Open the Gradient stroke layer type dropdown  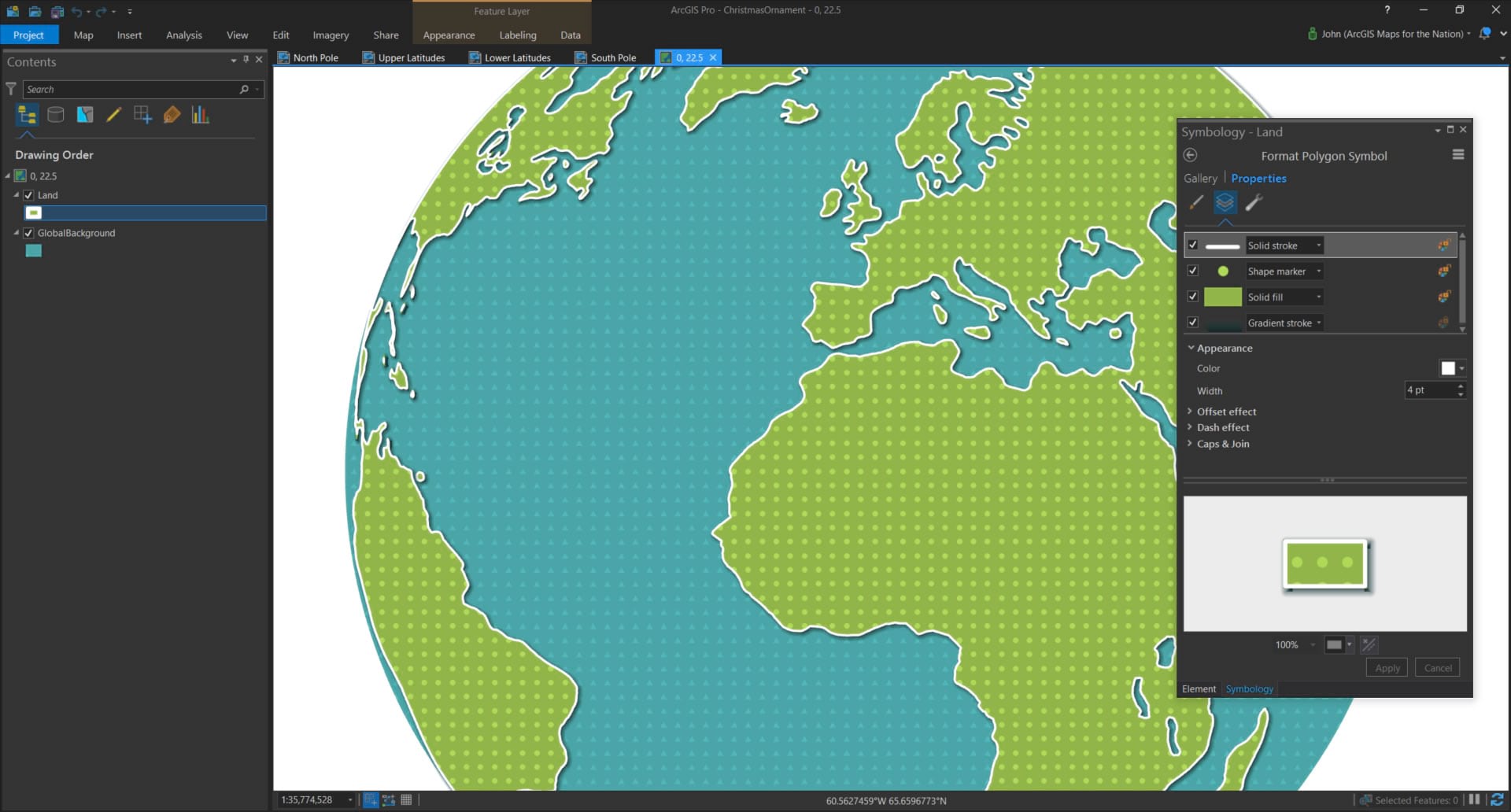click(x=1284, y=323)
